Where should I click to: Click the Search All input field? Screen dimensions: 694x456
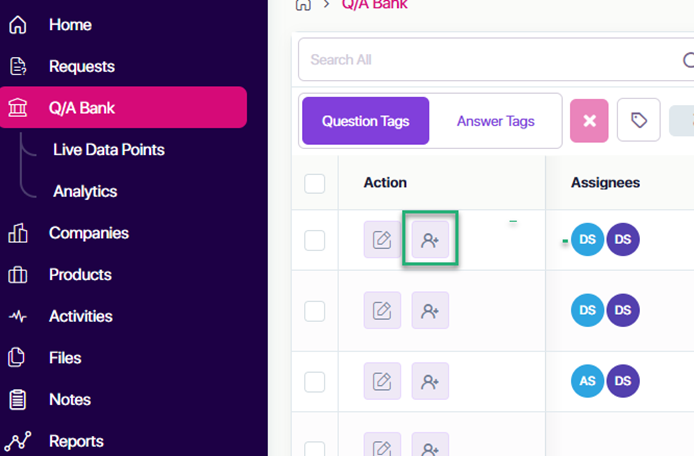(496, 59)
